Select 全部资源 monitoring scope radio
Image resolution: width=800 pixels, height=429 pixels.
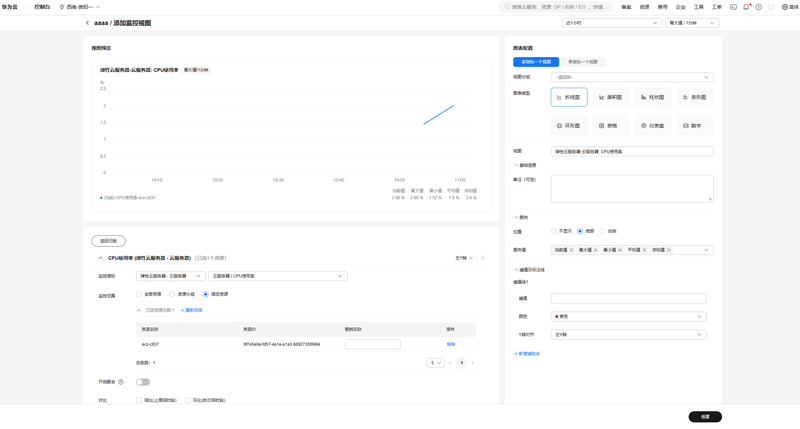click(x=139, y=294)
